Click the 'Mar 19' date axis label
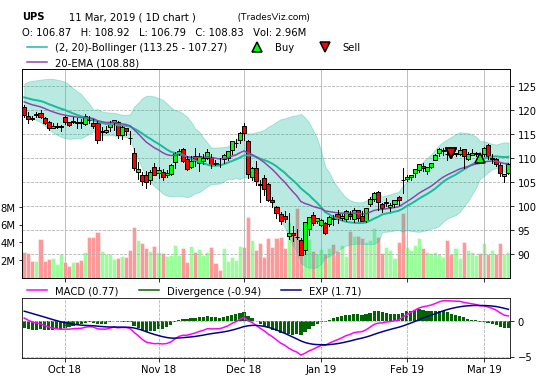The height and width of the screenshot is (386, 541). [484, 369]
